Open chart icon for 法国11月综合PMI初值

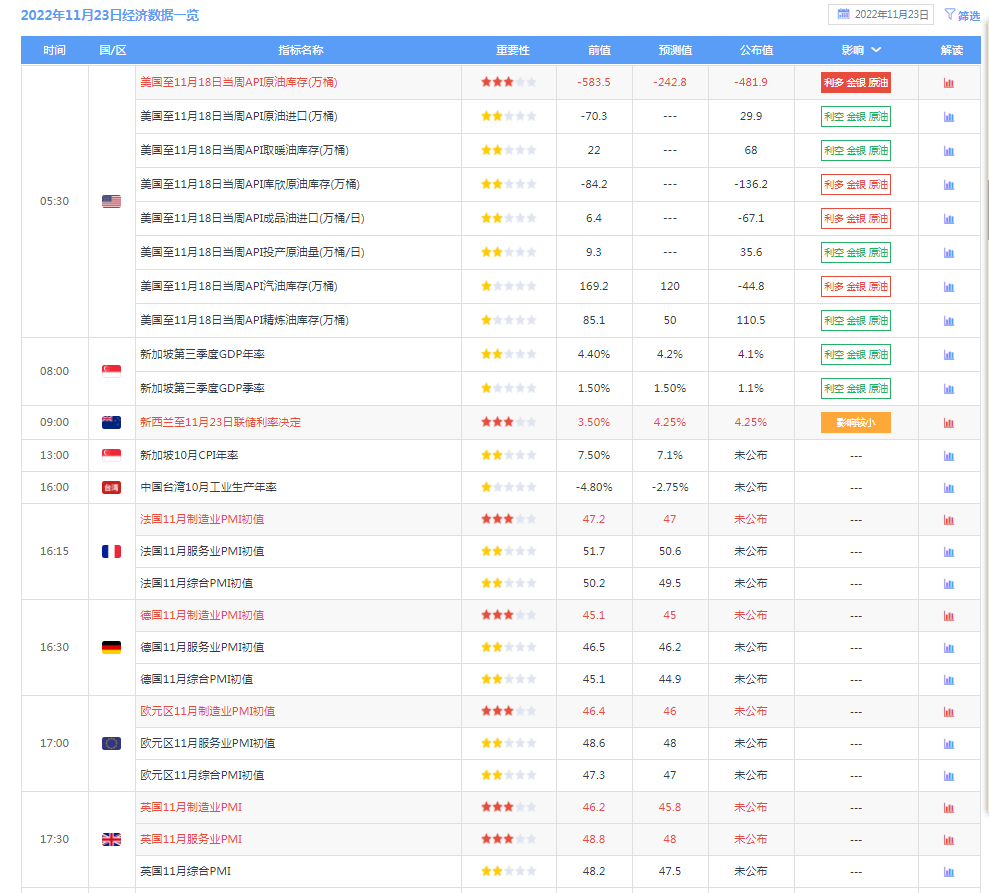(949, 584)
